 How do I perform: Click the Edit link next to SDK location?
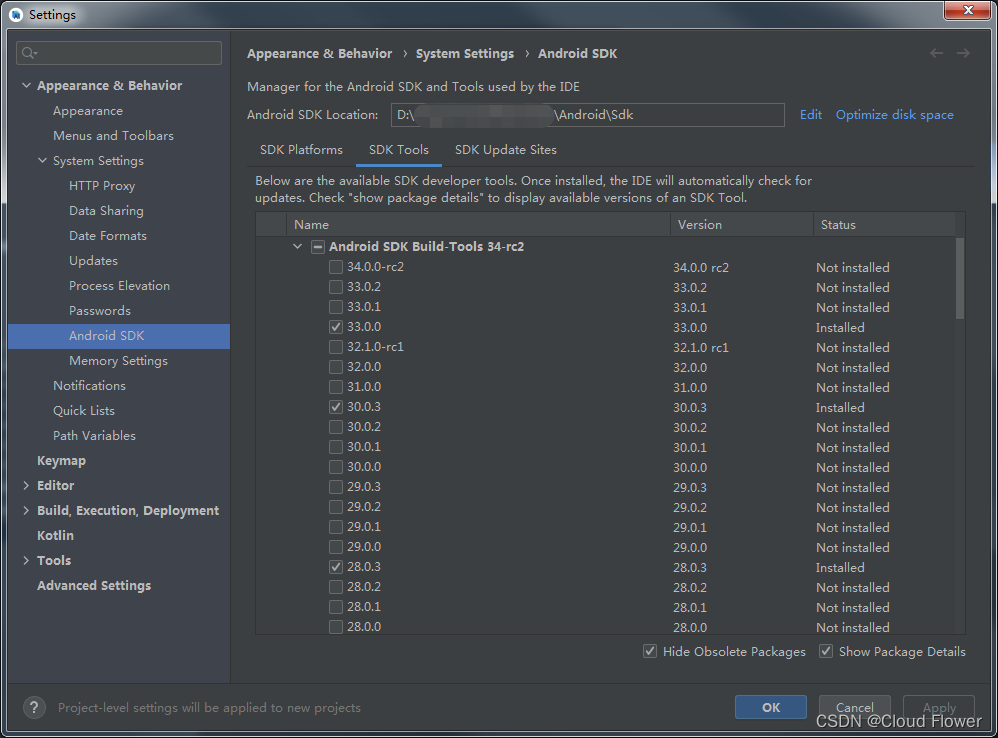[810, 115]
